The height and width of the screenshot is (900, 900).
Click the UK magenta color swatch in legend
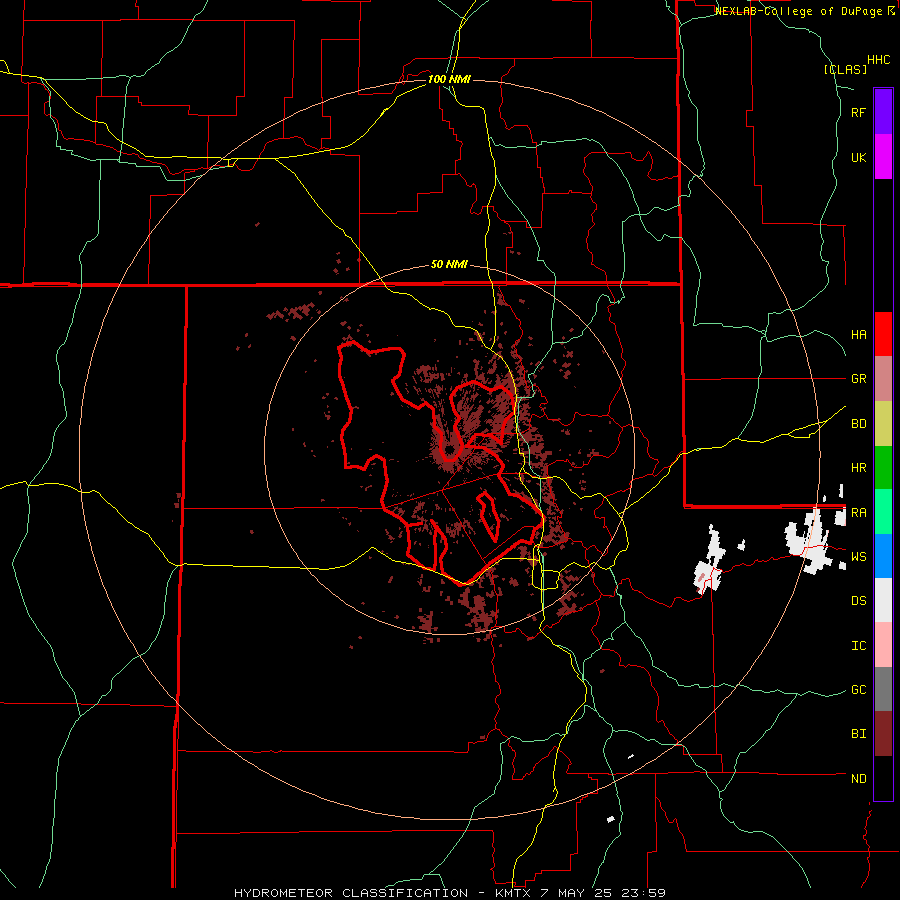pos(883,157)
